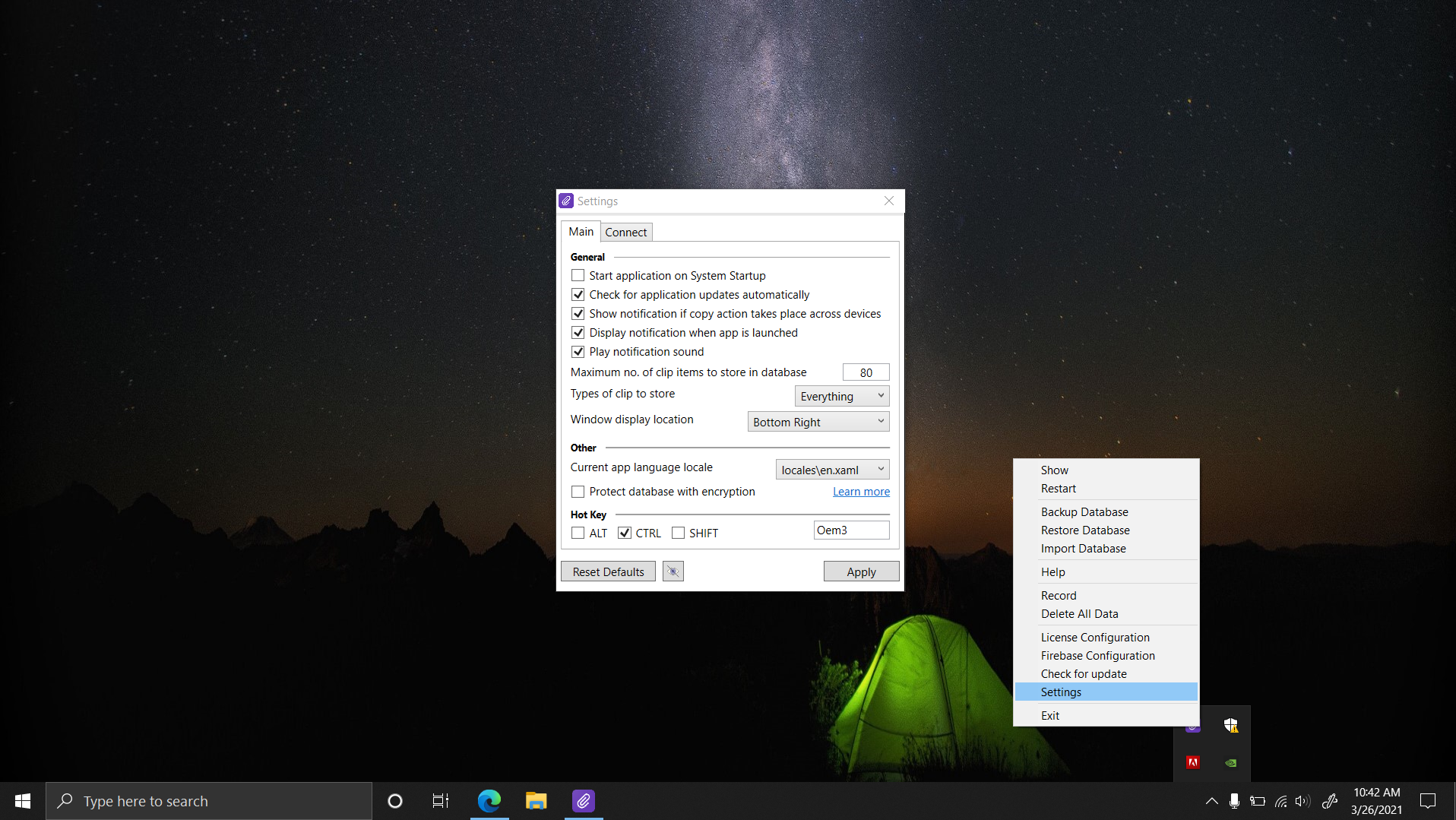Expand the app language locale dropdown
Image resolution: width=1456 pixels, height=820 pixels.
point(832,470)
